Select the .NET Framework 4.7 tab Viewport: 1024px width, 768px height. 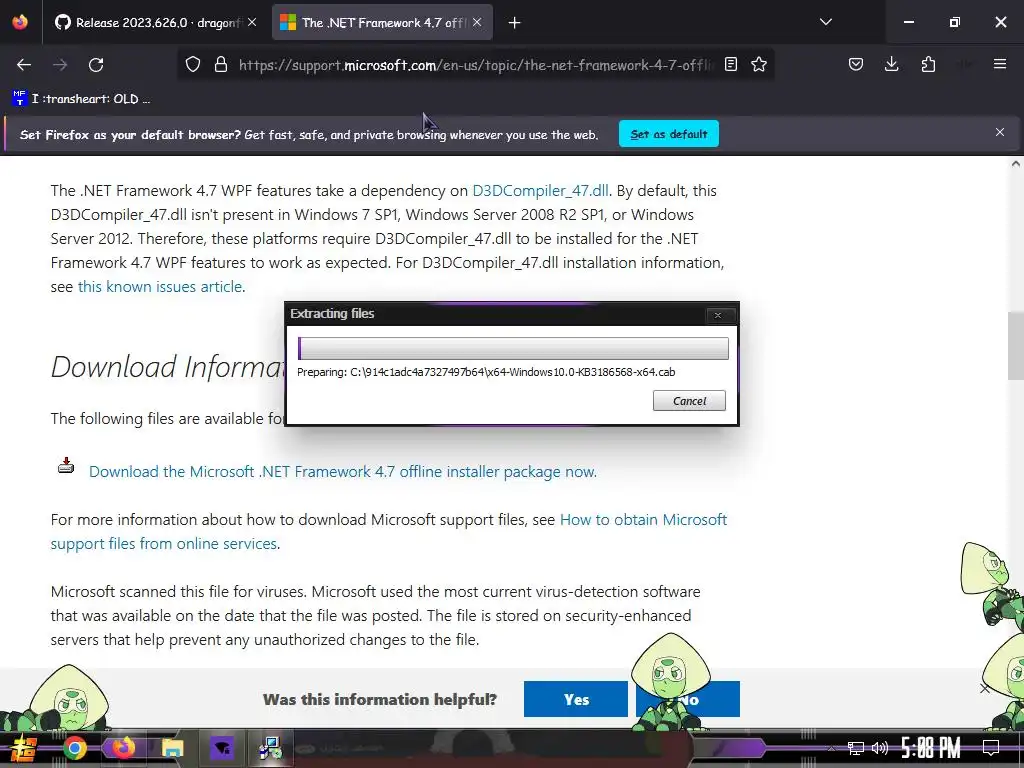pyautogui.click(x=382, y=23)
